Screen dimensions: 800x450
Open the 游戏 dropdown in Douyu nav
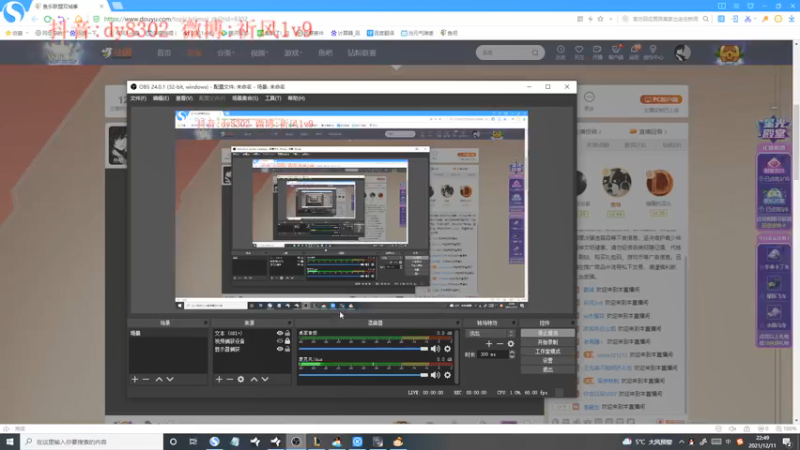coord(293,53)
